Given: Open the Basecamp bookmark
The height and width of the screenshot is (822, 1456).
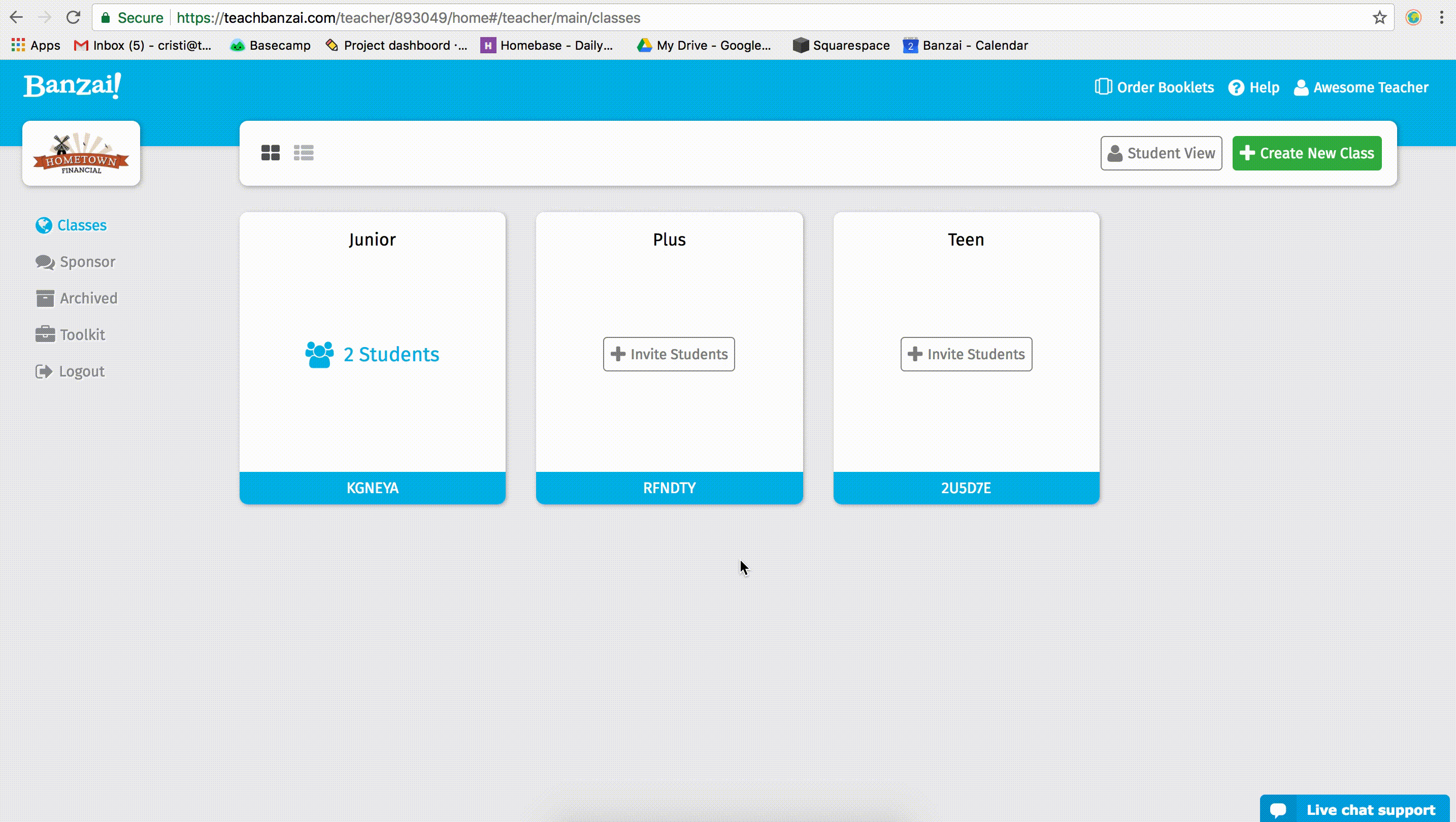Looking at the screenshot, I should (270, 45).
